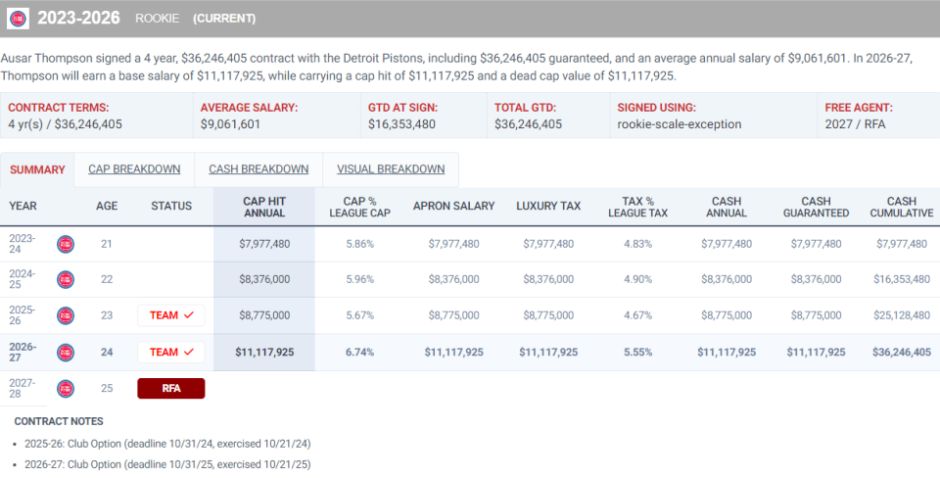Screen dimensions: 940x478
Task: Click the RFA status badge for 2027-28
Action: [171, 389]
